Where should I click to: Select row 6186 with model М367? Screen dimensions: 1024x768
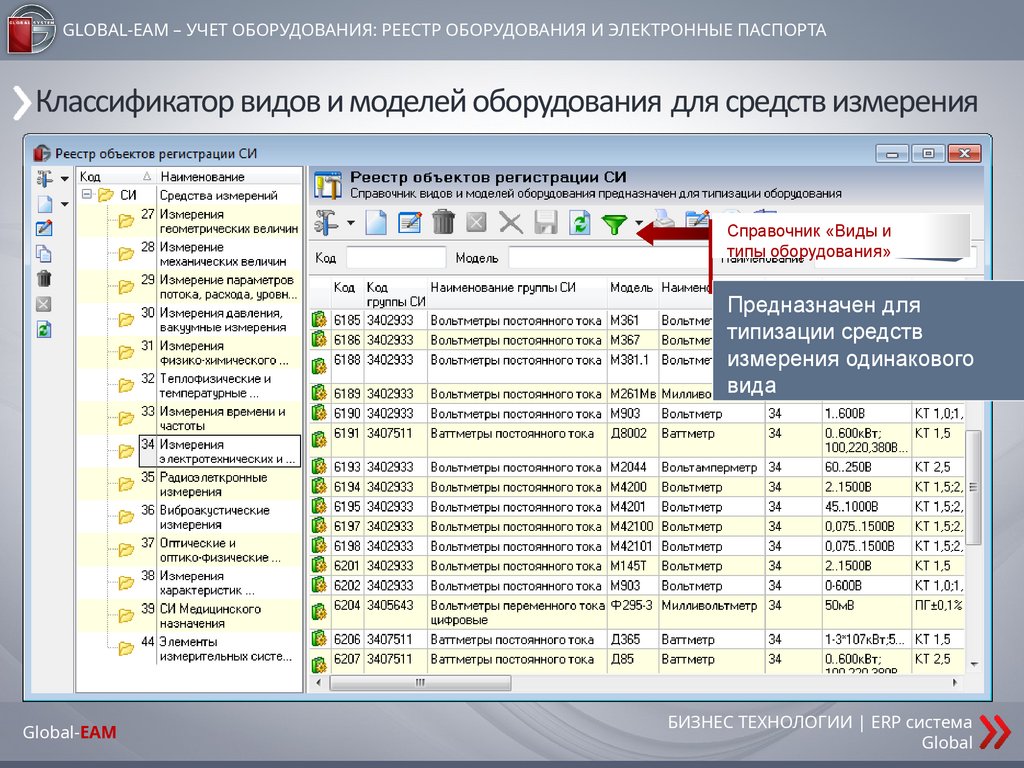(x=509, y=340)
